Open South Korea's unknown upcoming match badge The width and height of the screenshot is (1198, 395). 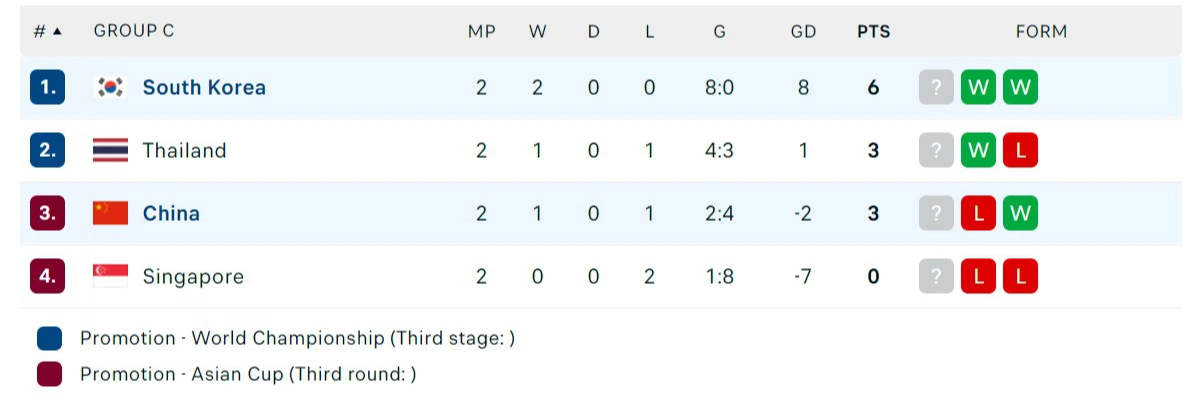click(937, 87)
